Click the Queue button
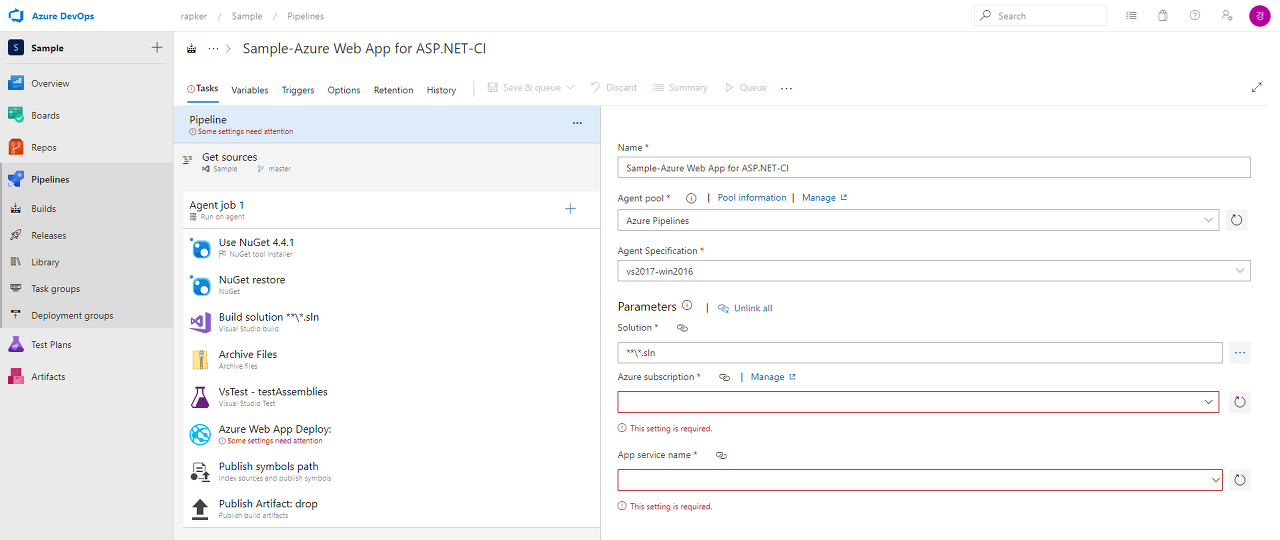 click(745, 88)
